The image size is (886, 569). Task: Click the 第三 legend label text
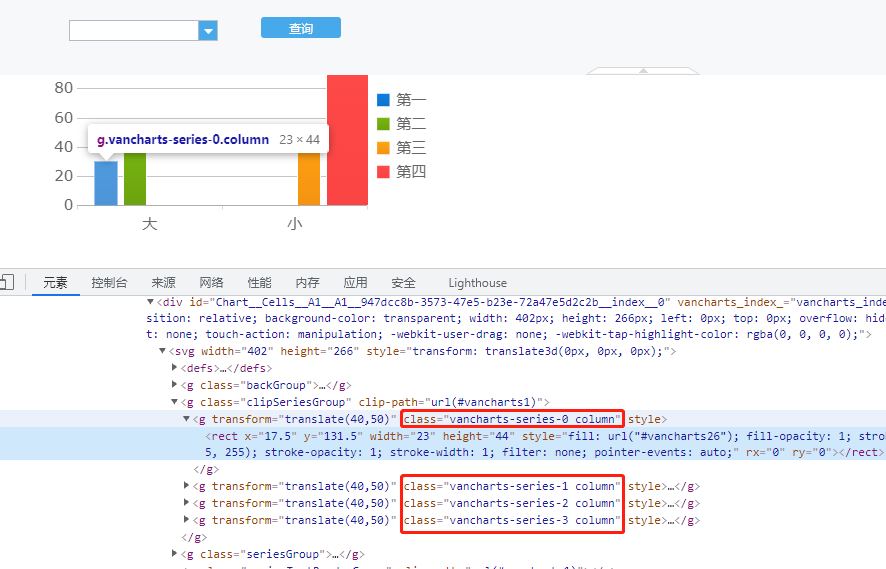(411, 148)
